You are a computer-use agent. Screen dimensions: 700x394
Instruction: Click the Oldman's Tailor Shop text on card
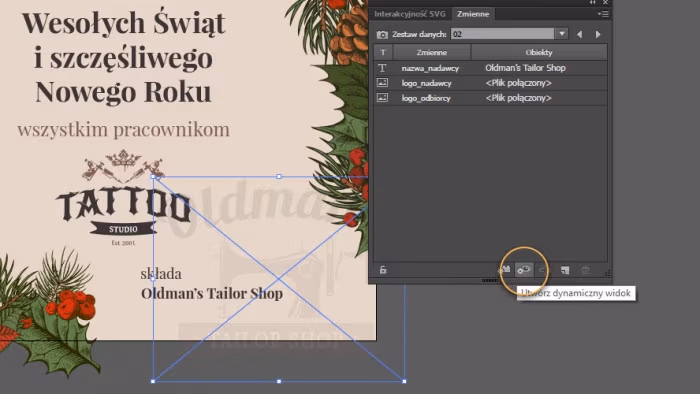pos(212,294)
